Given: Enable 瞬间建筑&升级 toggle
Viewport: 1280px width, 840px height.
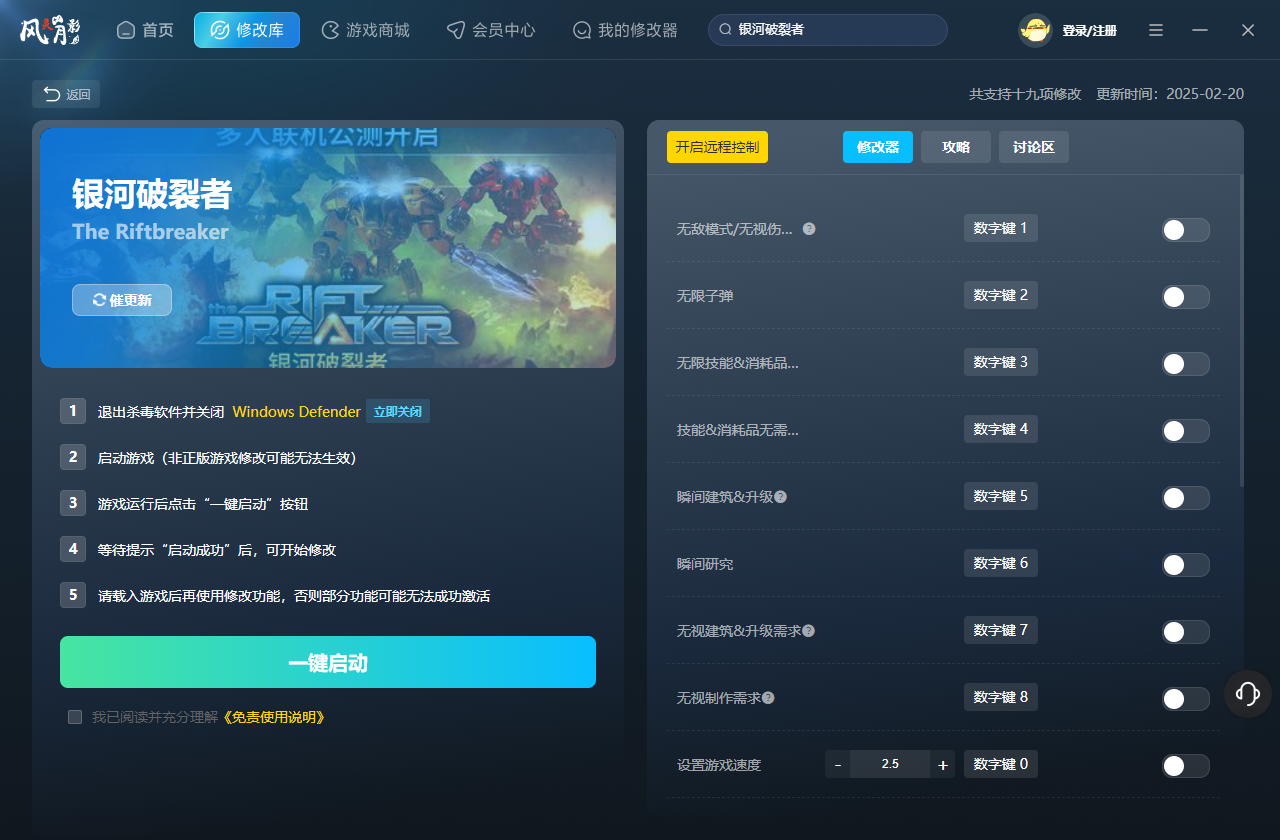Looking at the screenshot, I should point(1185,498).
